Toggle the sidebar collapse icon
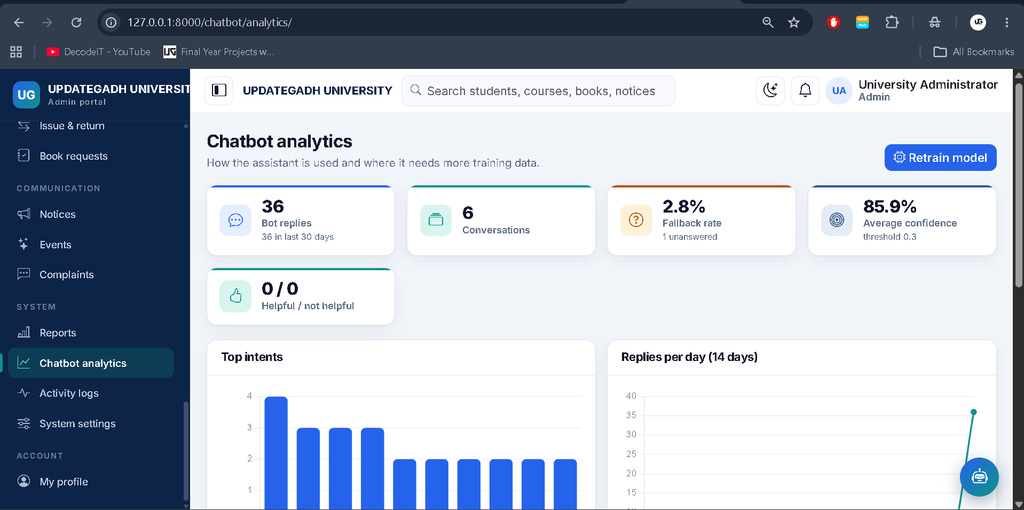1024x510 pixels. coord(219,91)
